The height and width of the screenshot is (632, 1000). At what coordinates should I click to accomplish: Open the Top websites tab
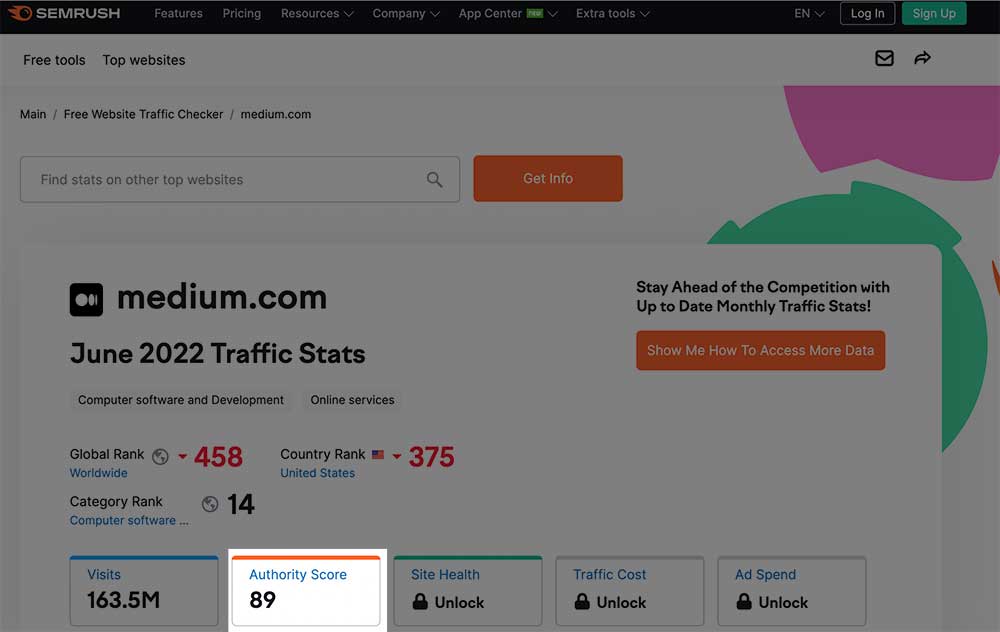(x=144, y=60)
